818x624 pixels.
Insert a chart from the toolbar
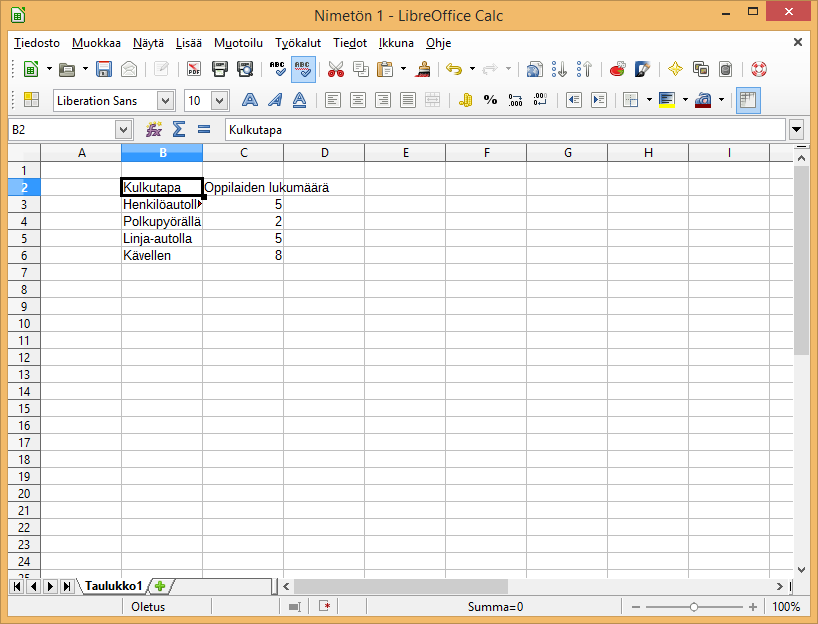pyautogui.click(x=617, y=69)
